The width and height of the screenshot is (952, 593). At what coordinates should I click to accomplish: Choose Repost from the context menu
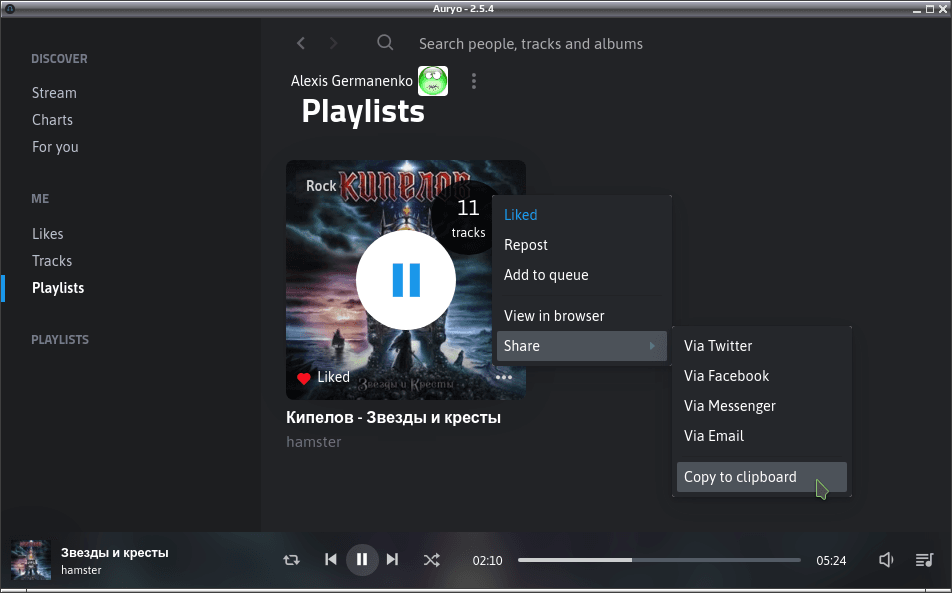coord(526,245)
